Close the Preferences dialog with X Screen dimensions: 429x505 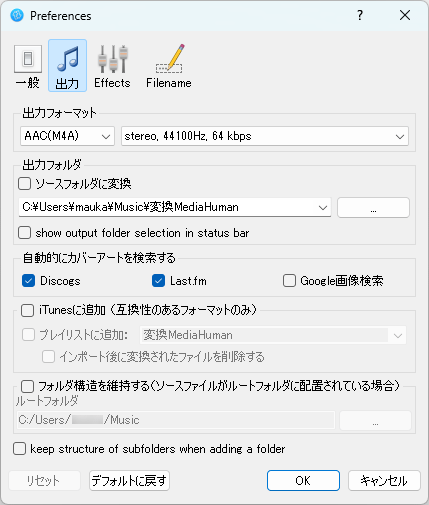click(x=405, y=15)
